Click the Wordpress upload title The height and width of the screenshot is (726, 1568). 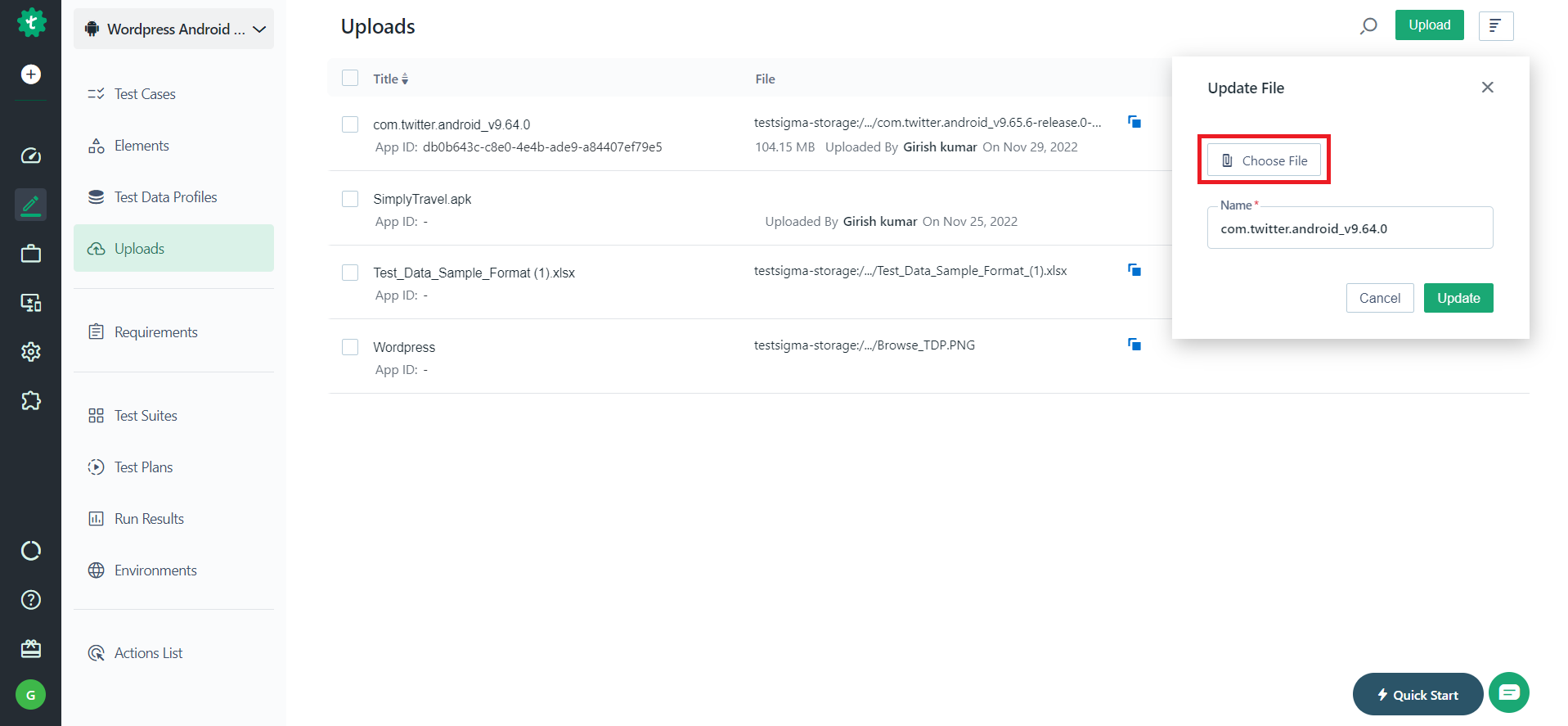coord(404,347)
